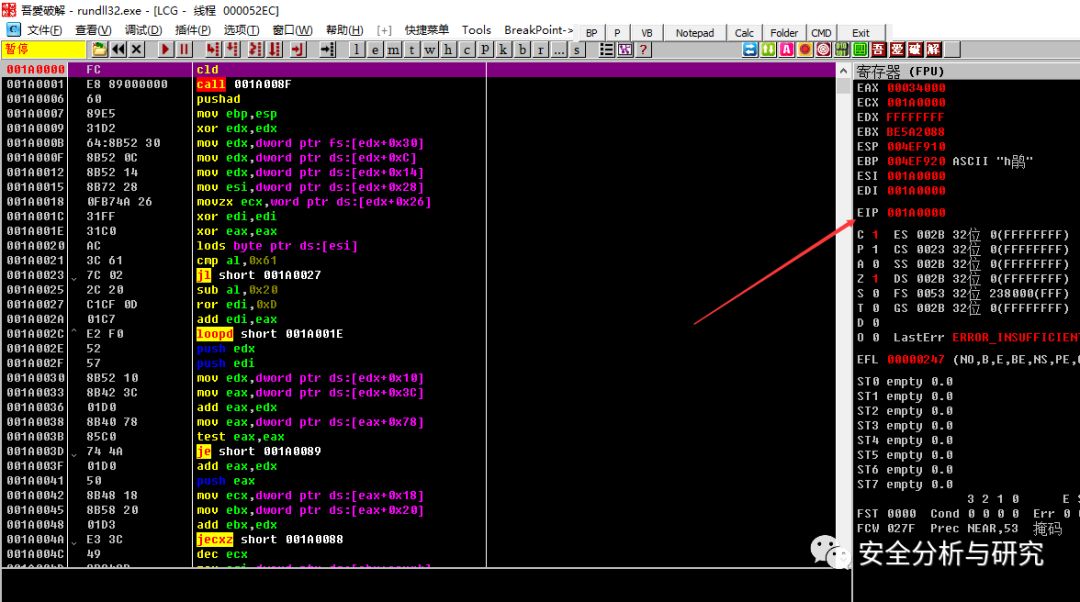This screenshot has width=1080, height=602.
Task: Click the Exit shortcut button
Action: pos(860,33)
